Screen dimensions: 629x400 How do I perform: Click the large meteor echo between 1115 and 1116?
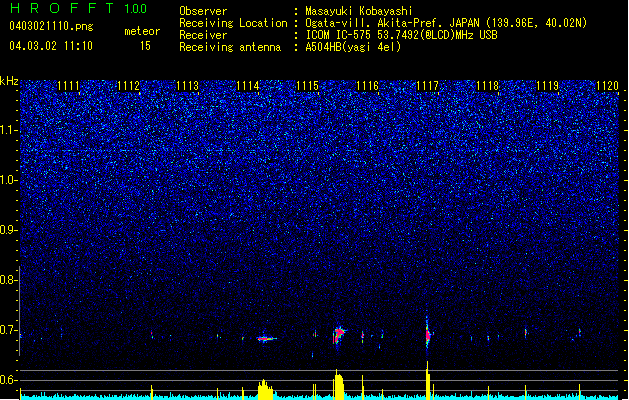click(x=339, y=335)
